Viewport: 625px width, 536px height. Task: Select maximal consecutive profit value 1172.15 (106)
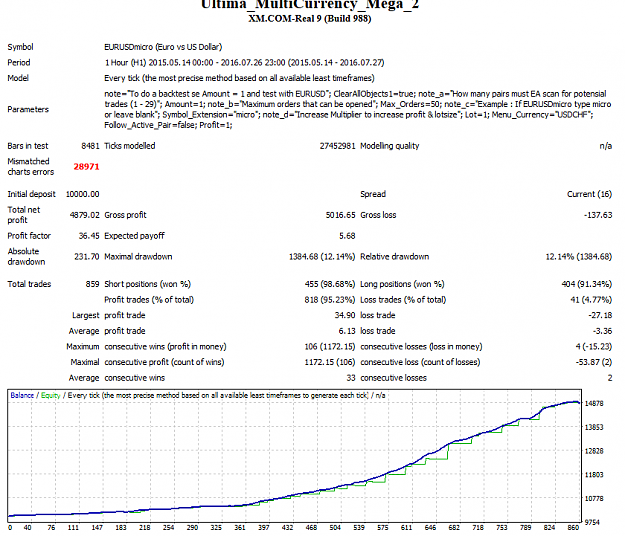(330, 362)
